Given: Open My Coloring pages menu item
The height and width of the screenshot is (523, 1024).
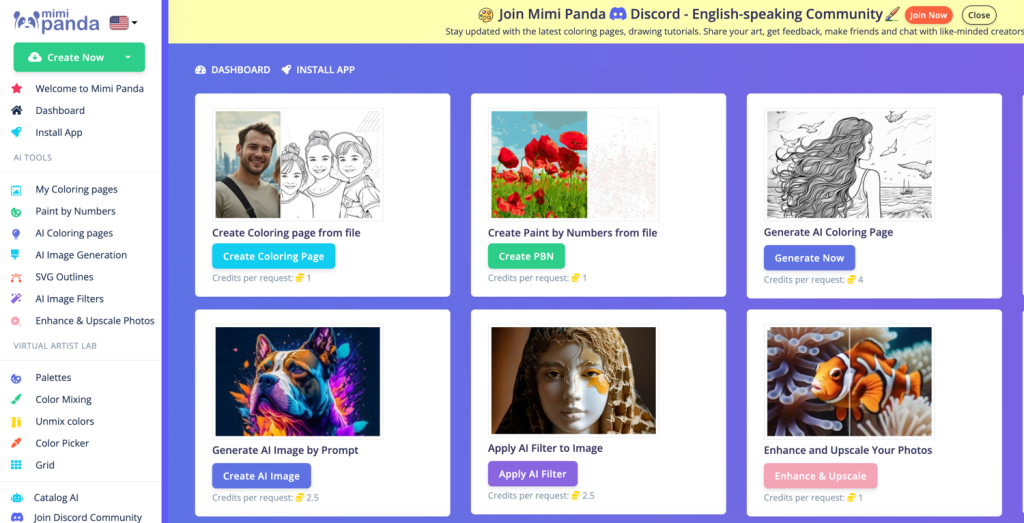Looking at the screenshot, I should click(76, 189).
